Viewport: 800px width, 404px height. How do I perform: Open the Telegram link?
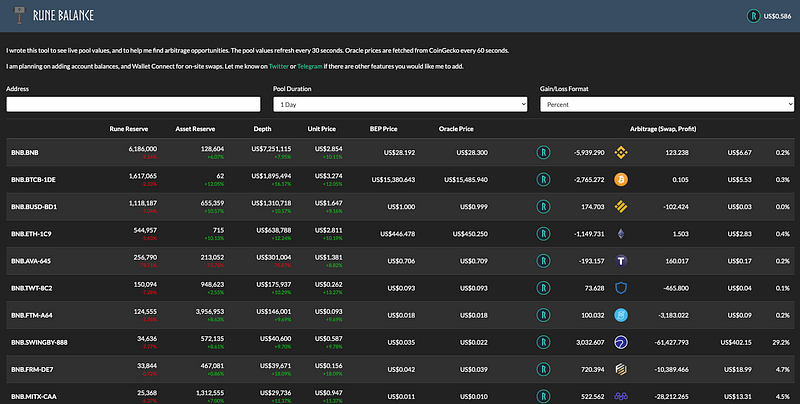point(310,66)
